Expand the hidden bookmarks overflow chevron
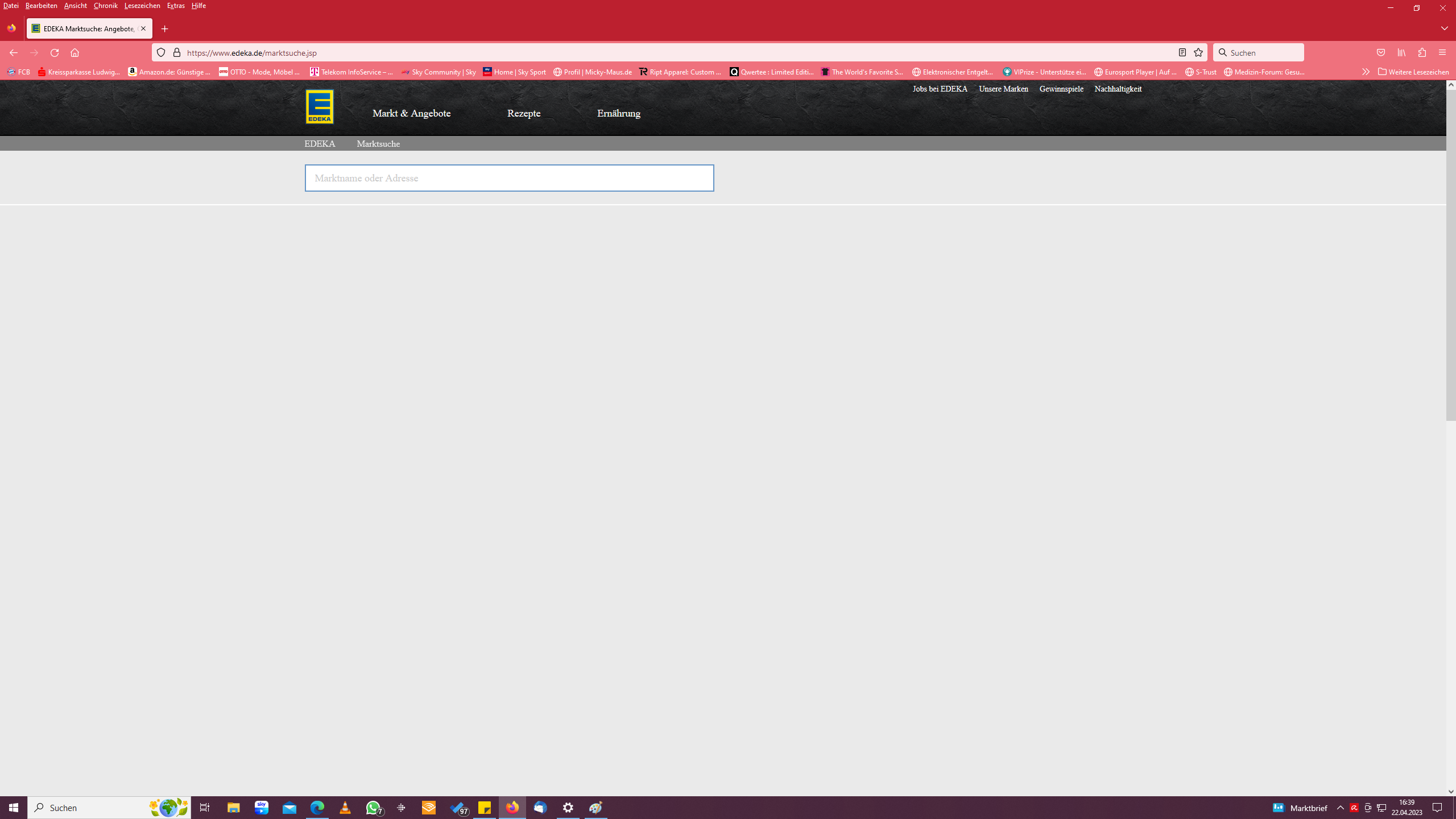The height and width of the screenshot is (819, 1456). (x=1366, y=72)
